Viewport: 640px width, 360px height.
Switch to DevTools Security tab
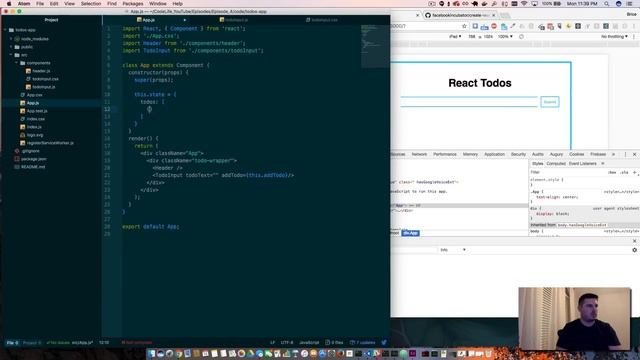pos(518,154)
